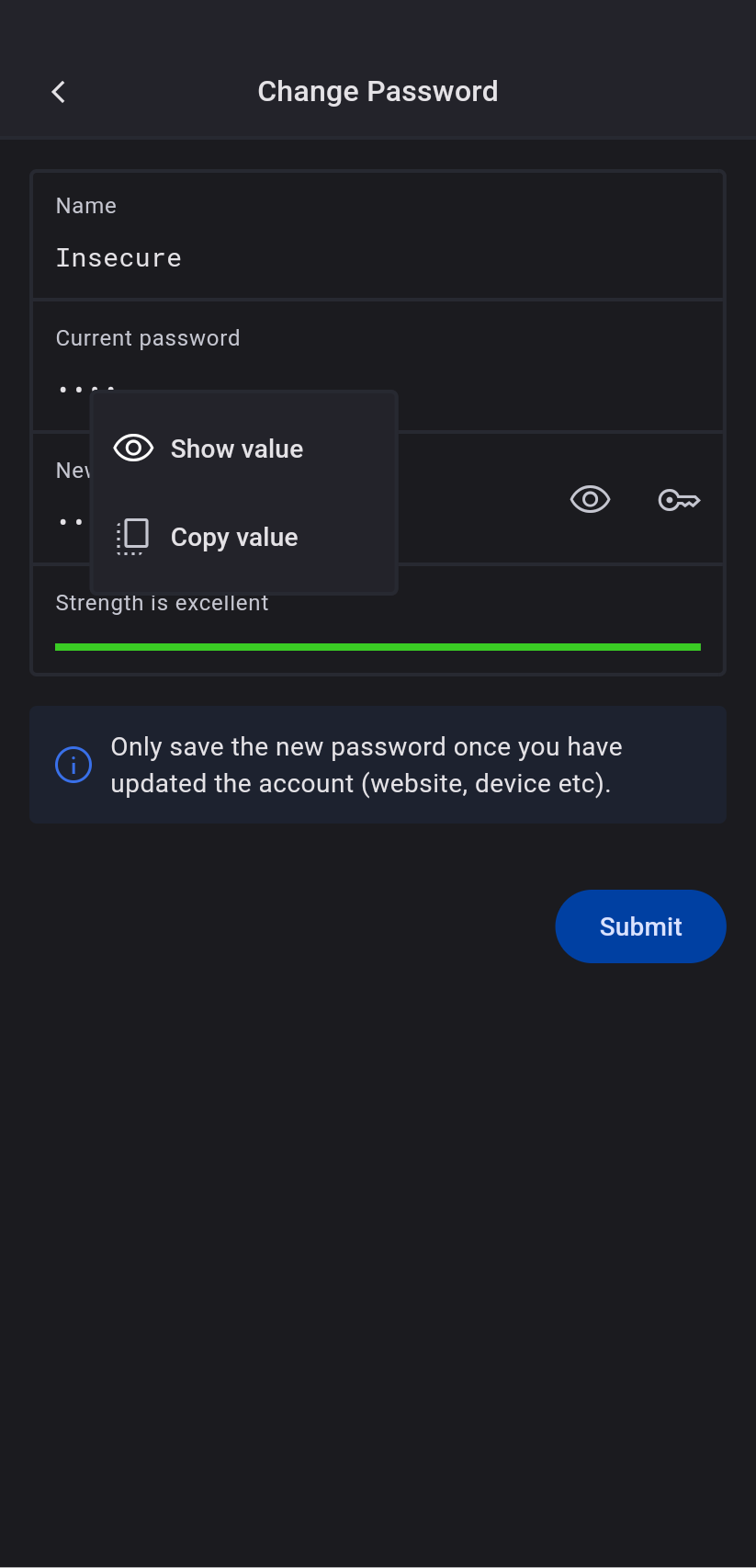Screen dimensions: 756x1568
Task: Click the partially hidden New password label
Action: [72, 471]
